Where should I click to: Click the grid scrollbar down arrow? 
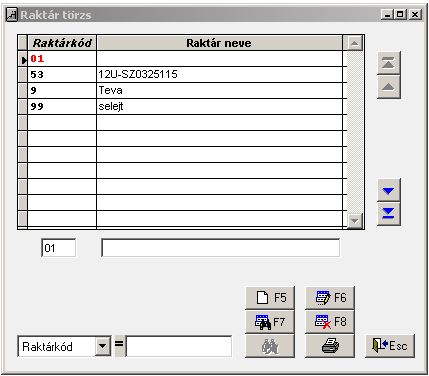[x=354, y=220]
